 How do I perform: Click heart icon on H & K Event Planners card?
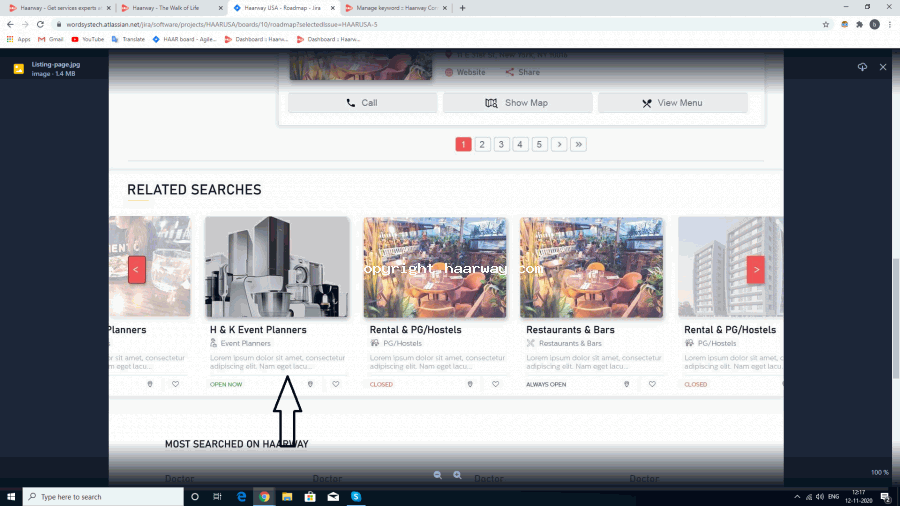(336, 384)
